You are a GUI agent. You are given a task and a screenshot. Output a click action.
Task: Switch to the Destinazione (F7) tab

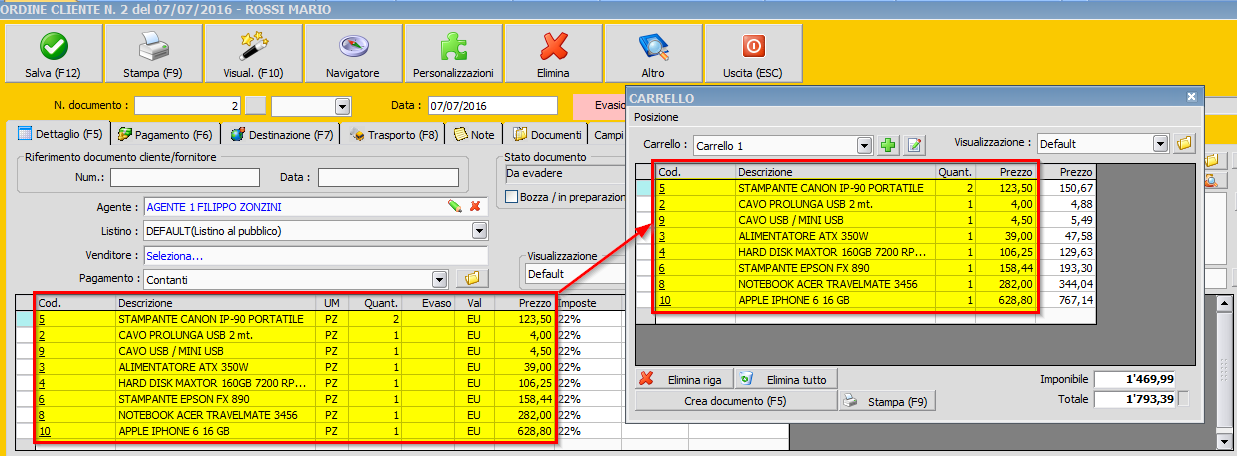[x=282, y=134]
